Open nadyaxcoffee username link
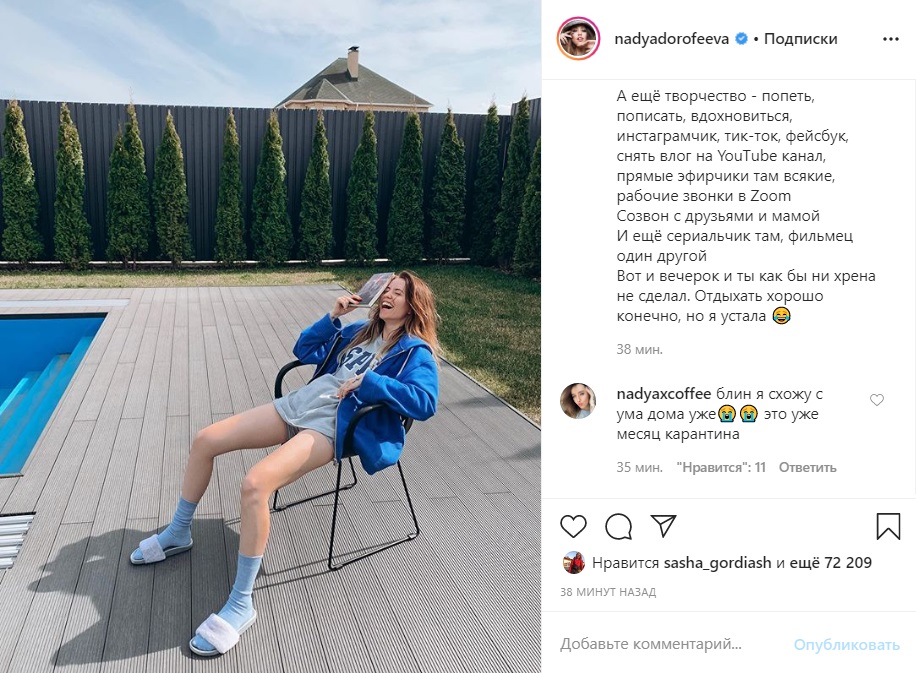This screenshot has width=916, height=673. pos(664,394)
